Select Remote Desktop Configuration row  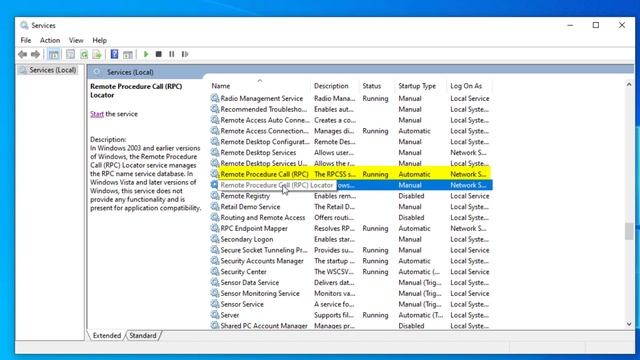[x=351, y=142]
